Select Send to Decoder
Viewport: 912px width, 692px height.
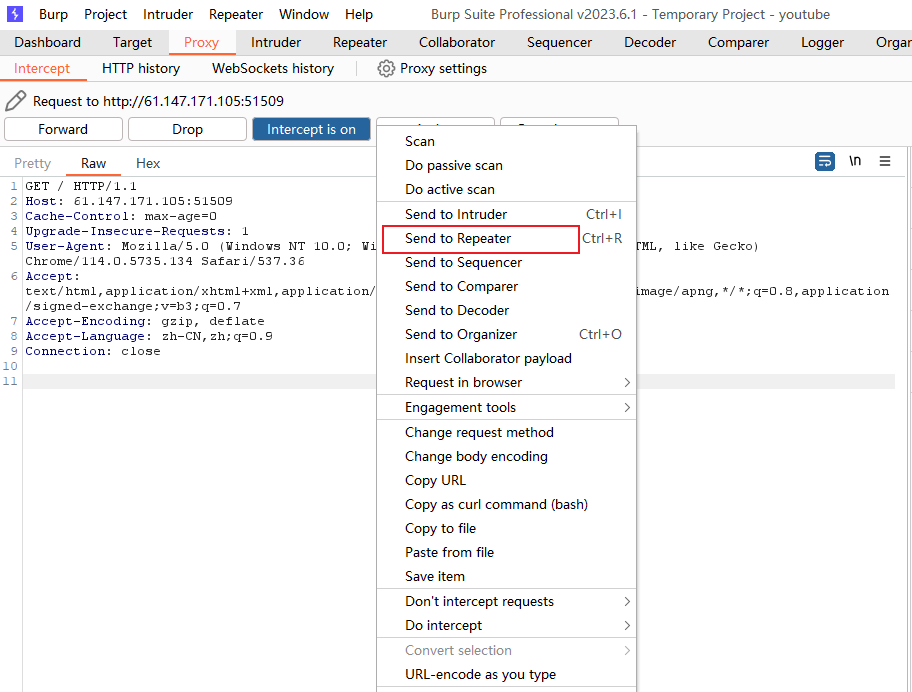506,311
